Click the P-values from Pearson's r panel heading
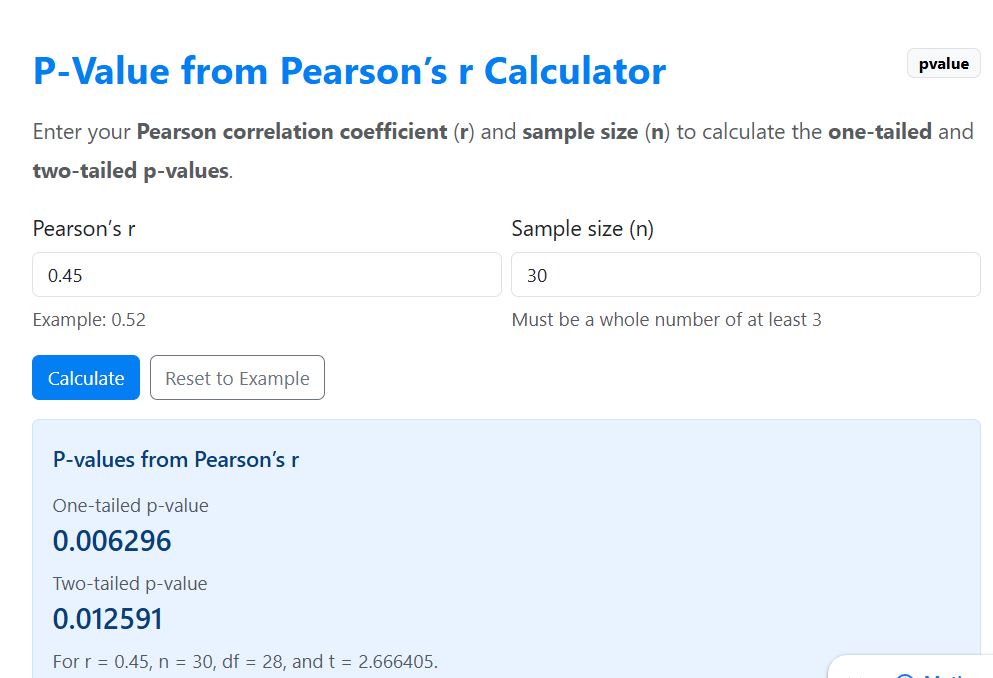This screenshot has height=678, width=993. (x=176, y=459)
